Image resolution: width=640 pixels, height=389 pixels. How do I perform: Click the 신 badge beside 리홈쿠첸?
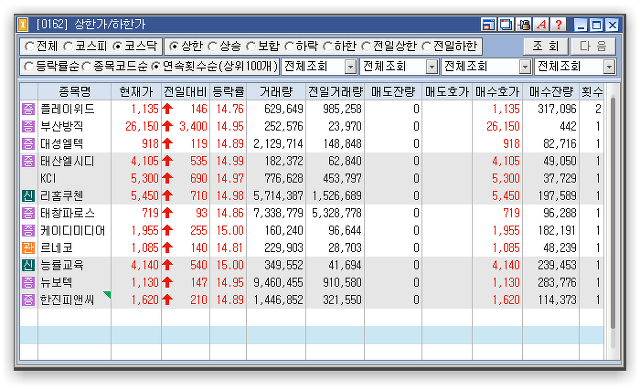[x=28, y=196]
